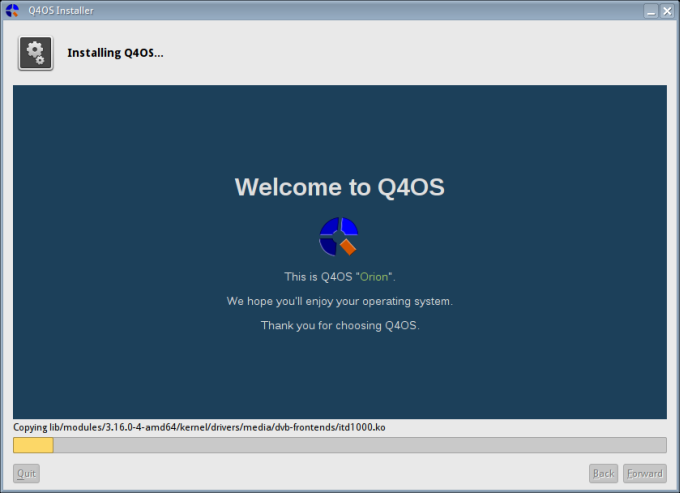The height and width of the screenshot is (493, 680).
Task: Minimize the Q4OS Installer window
Action: 651,11
